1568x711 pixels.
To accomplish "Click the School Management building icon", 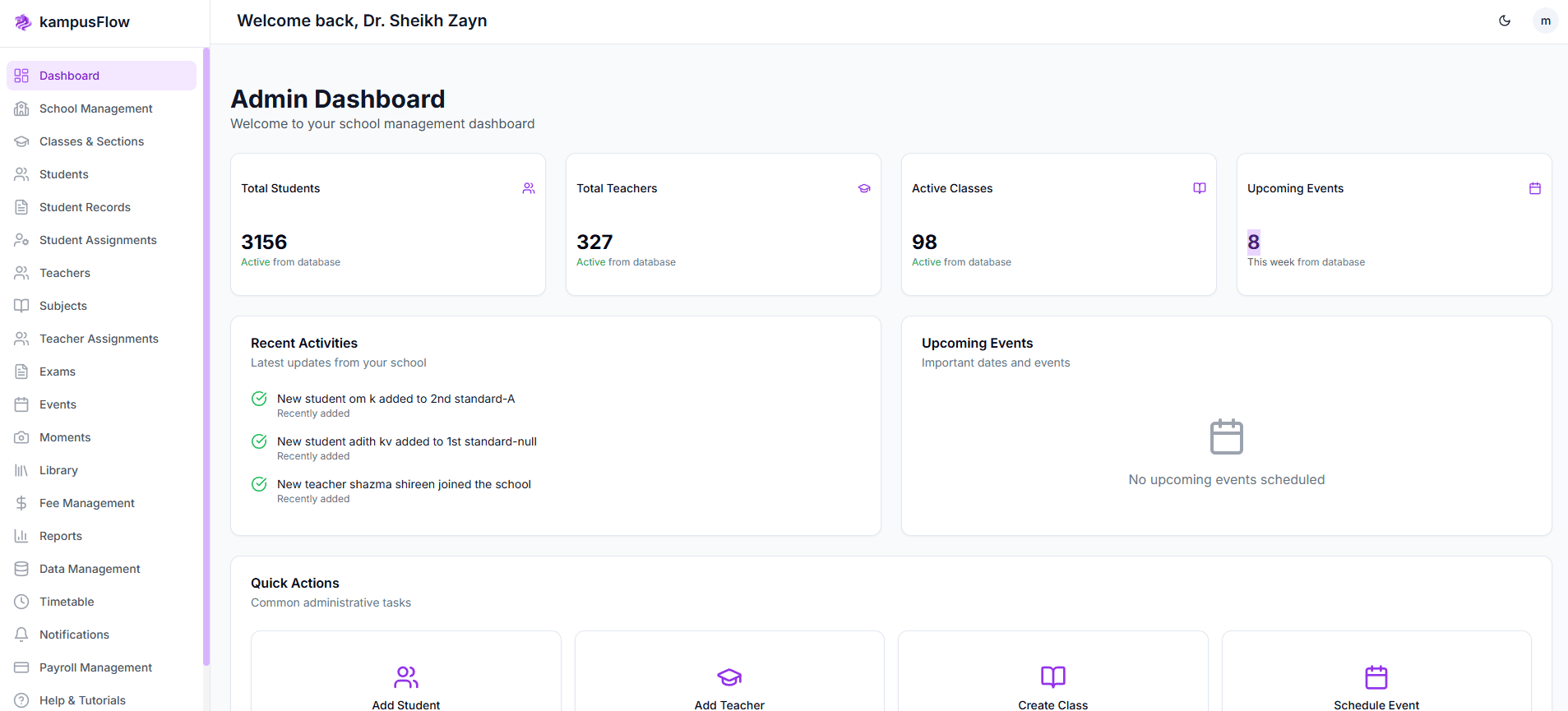I will point(21,108).
